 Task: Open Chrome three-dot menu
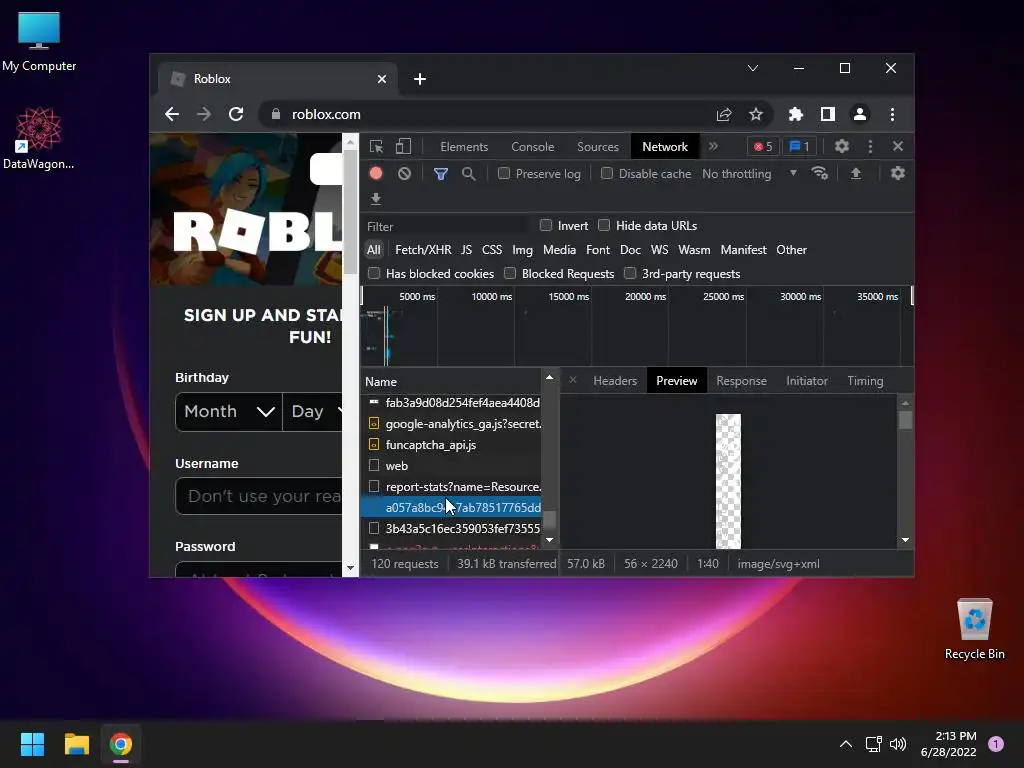tap(892, 114)
